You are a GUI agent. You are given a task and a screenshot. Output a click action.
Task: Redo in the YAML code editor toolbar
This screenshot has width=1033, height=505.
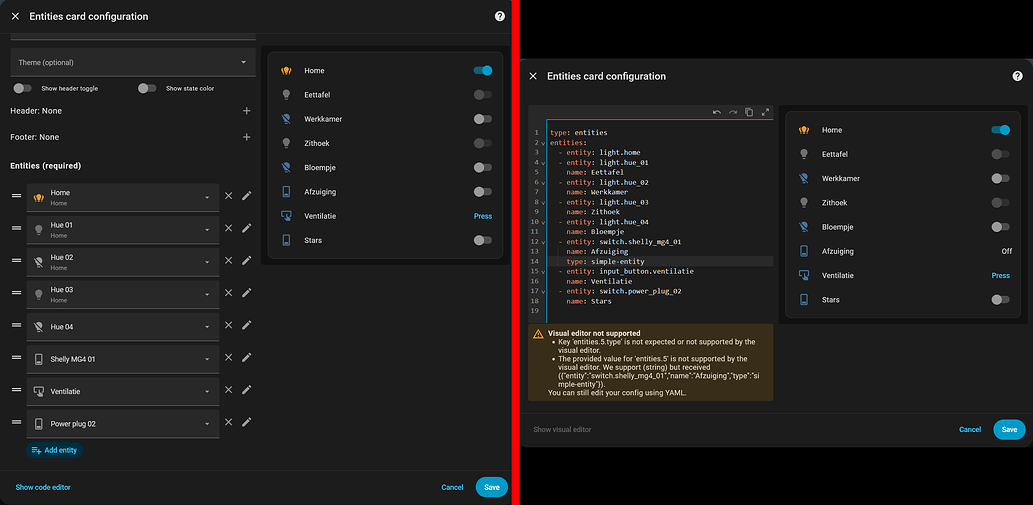tap(733, 113)
